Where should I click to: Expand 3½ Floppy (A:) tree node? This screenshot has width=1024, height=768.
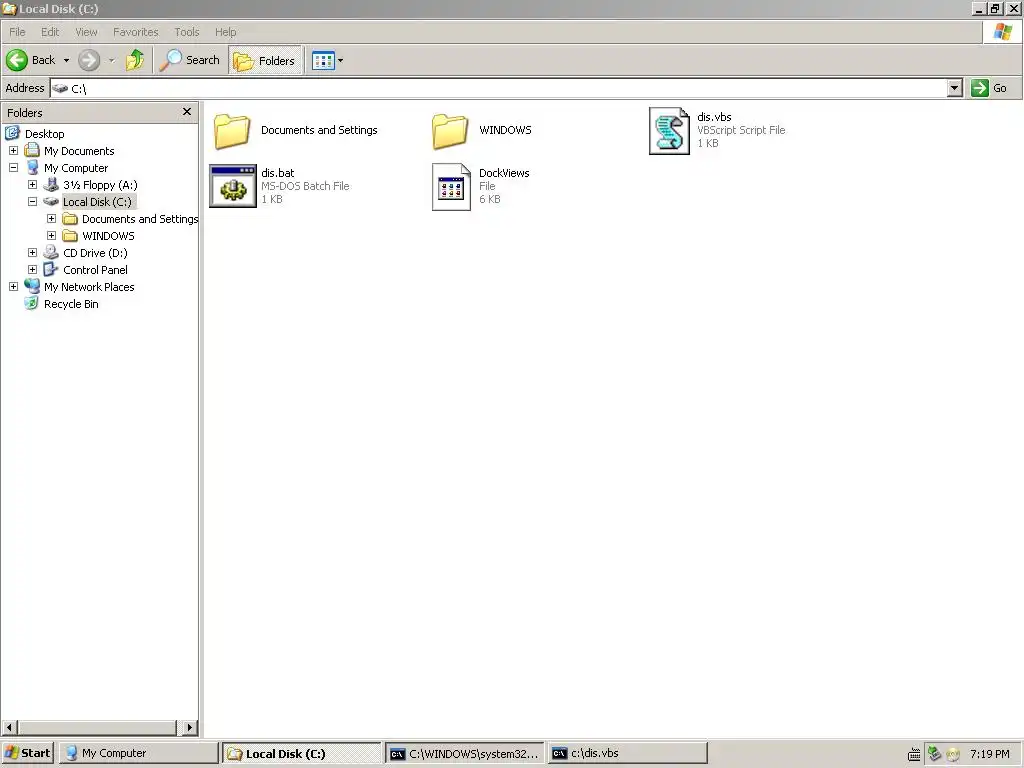pyautogui.click(x=32, y=184)
